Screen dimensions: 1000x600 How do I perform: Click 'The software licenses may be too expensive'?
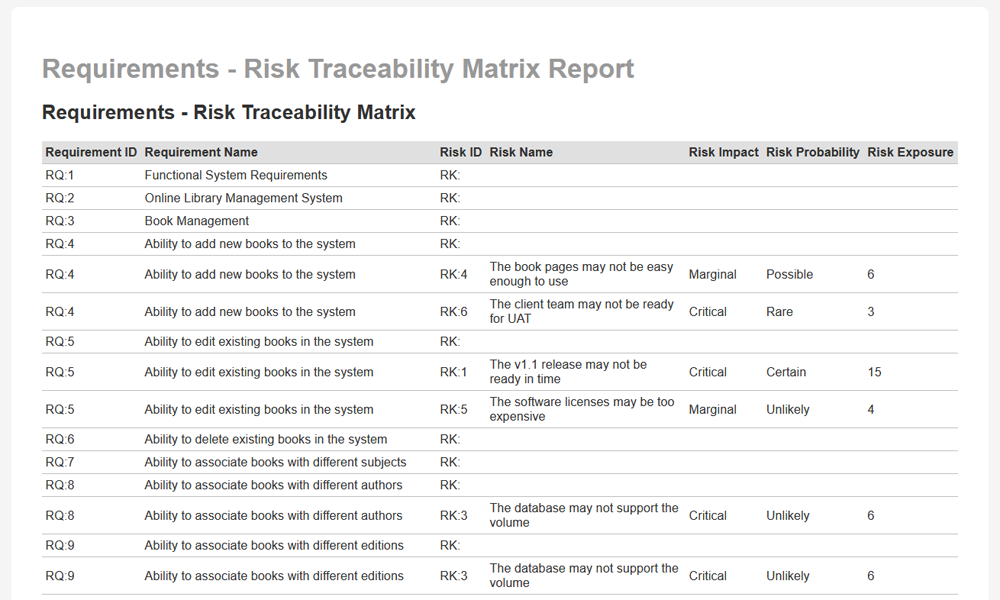tap(581, 409)
